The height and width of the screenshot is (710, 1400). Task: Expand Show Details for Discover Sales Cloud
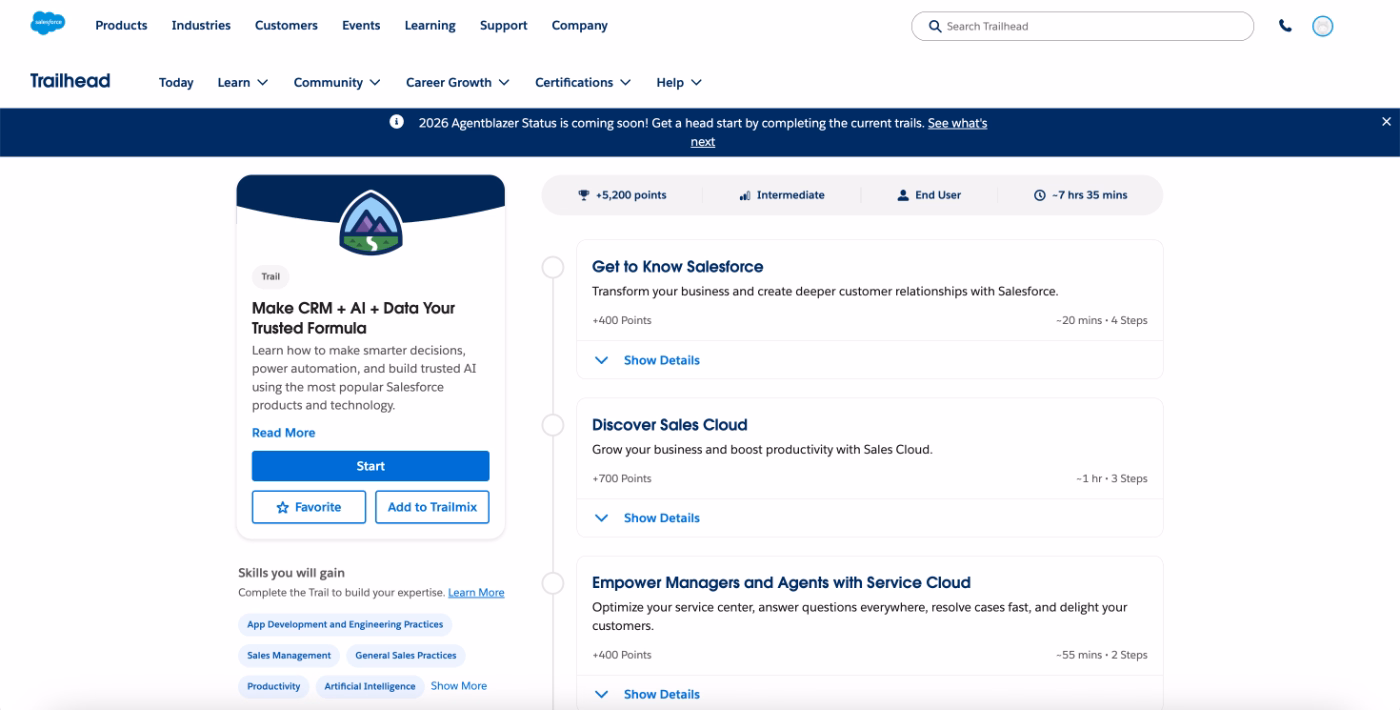(647, 518)
